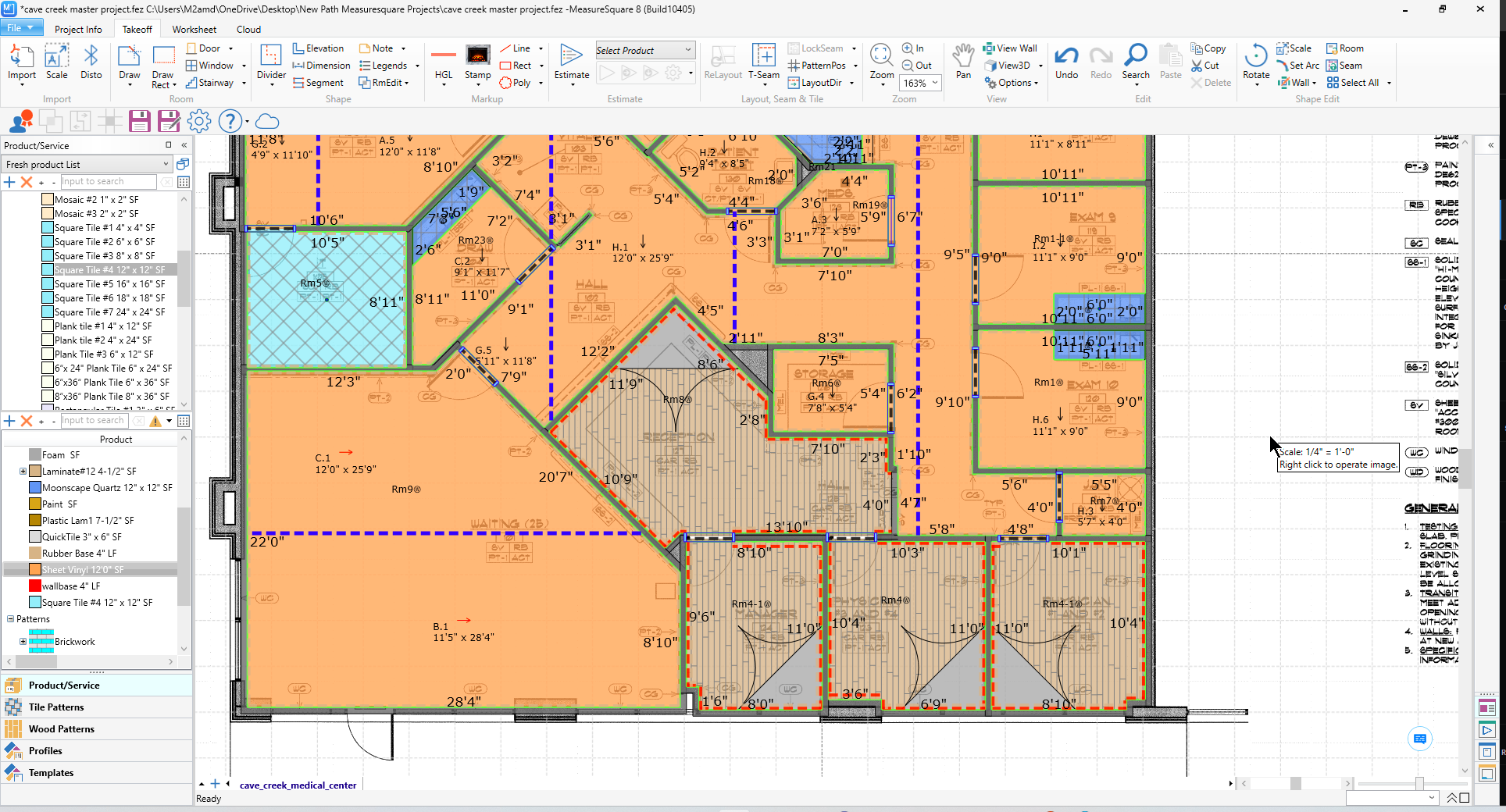Select the Disto measurement tool
This screenshot has height=812, width=1506.
(91, 62)
